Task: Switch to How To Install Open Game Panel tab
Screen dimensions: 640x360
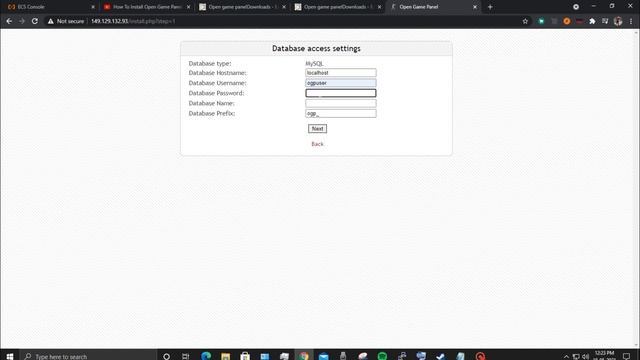Action: pos(146,7)
